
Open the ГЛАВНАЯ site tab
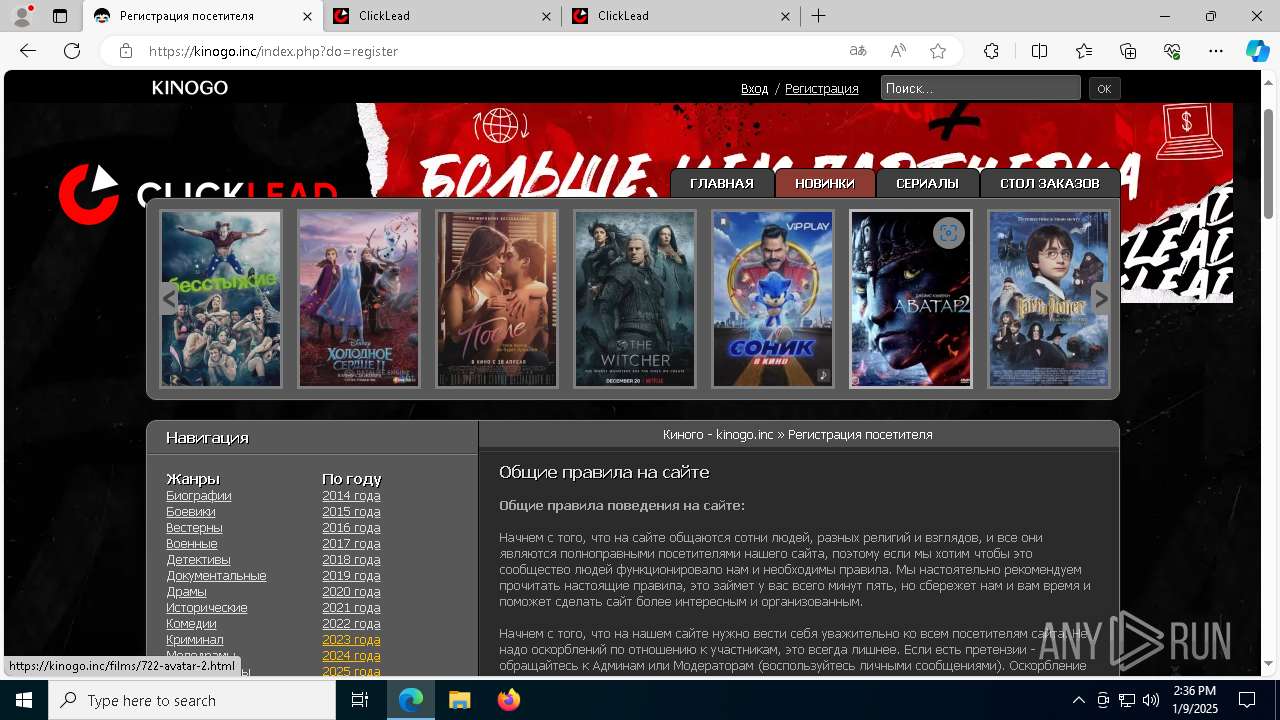pyautogui.click(x=721, y=183)
